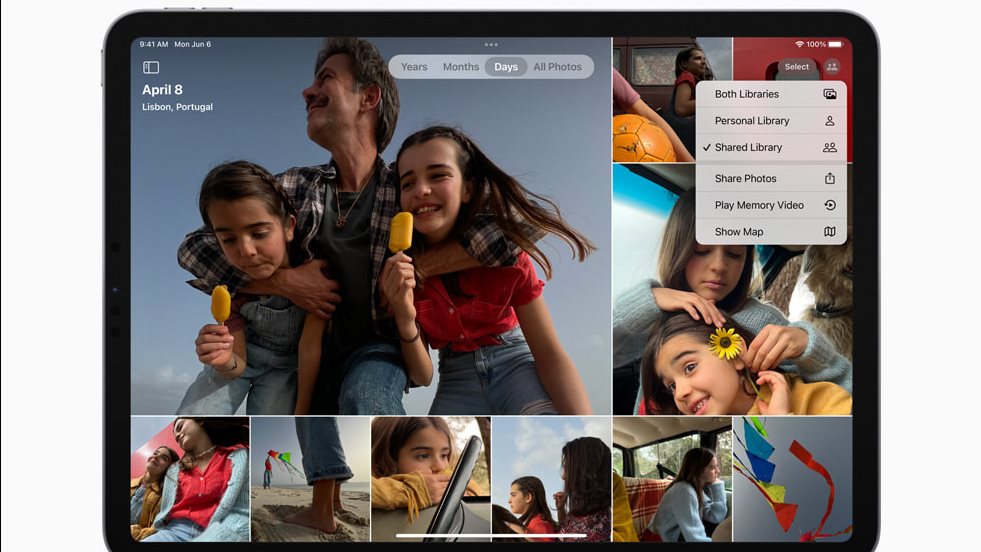Image resolution: width=981 pixels, height=552 pixels.
Task: Choose Play Memory Video menu entry
Action: click(759, 205)
